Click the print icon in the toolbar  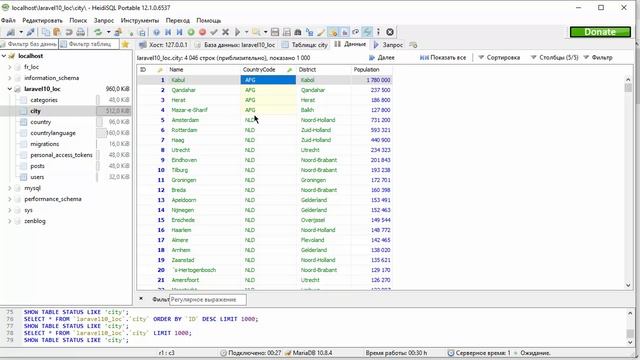(x=81, y=32)
